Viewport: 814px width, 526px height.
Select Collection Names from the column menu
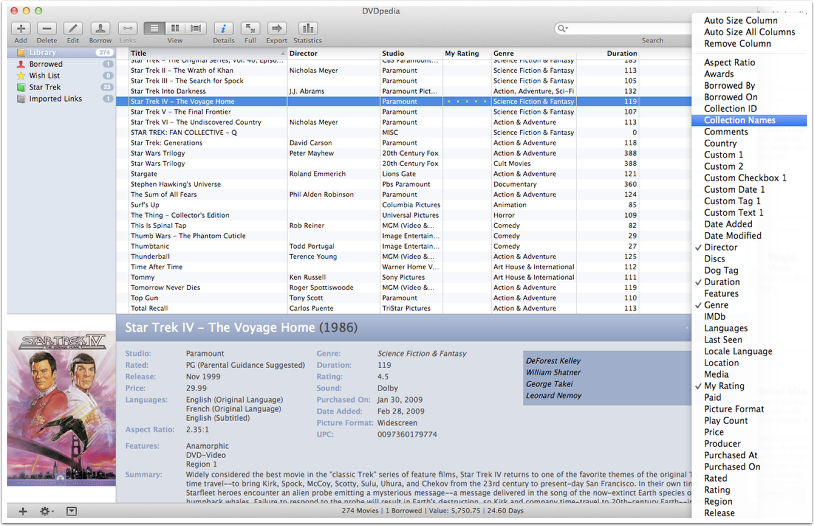(739, 120)
